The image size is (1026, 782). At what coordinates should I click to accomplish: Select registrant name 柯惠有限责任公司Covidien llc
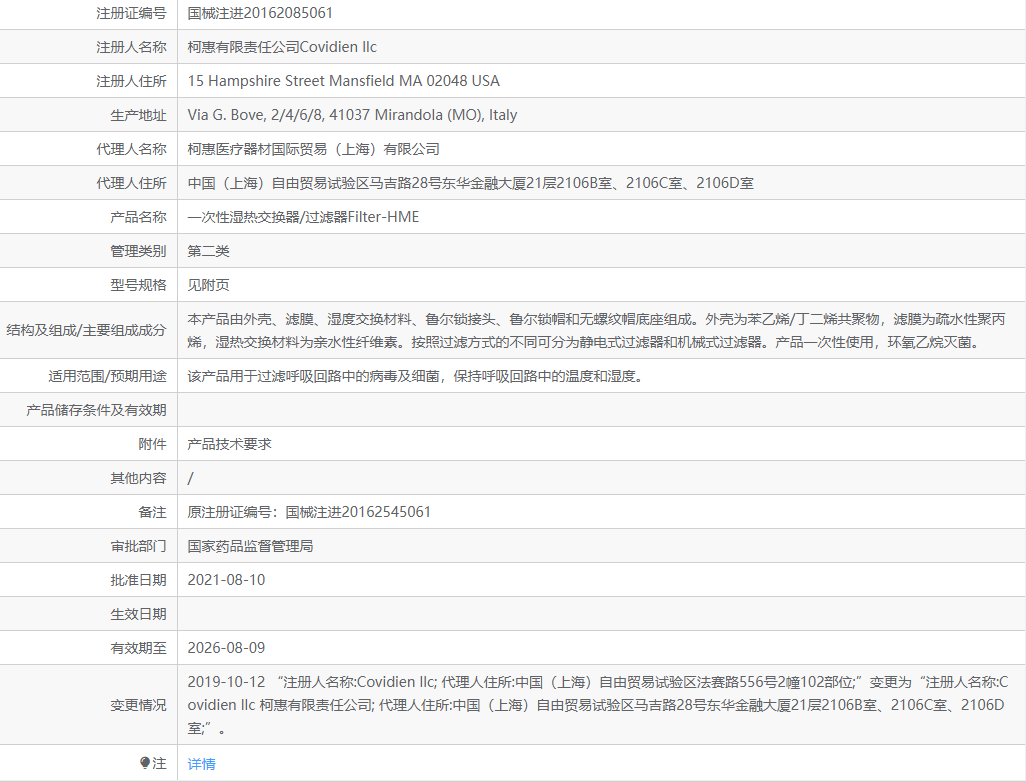[282, 47]
